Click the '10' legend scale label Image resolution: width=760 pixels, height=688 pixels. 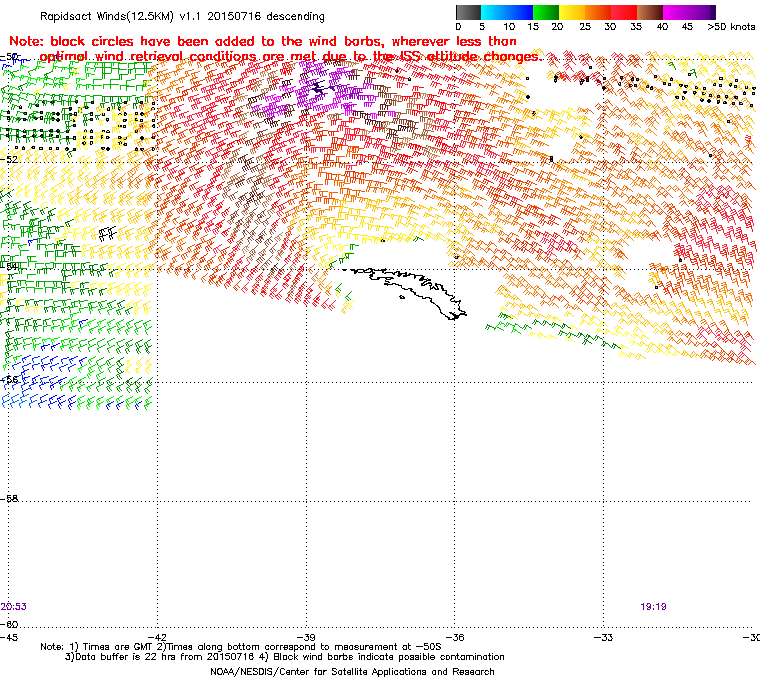tap(508, 27)
